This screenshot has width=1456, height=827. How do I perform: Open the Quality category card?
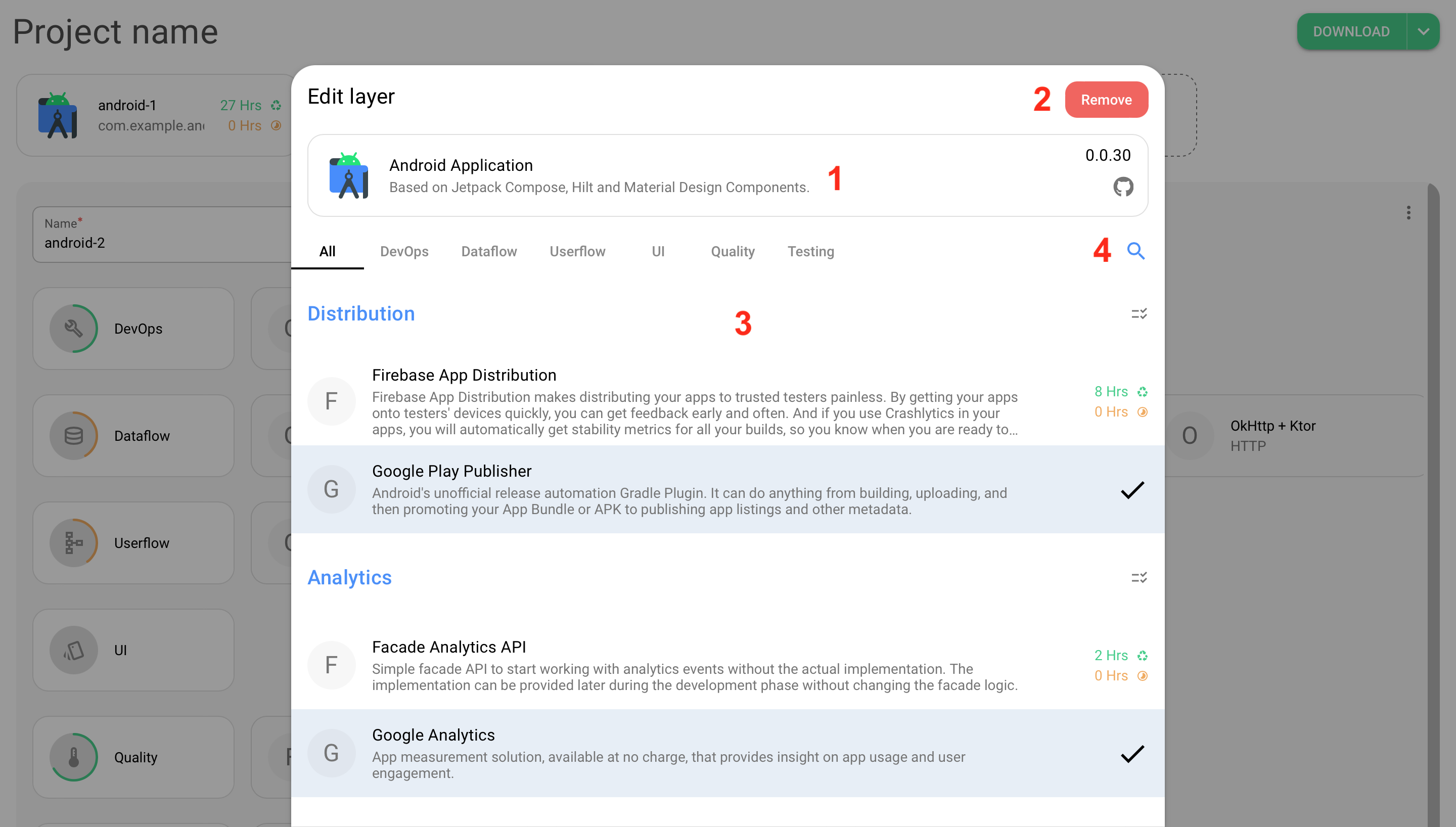[133, 757]
